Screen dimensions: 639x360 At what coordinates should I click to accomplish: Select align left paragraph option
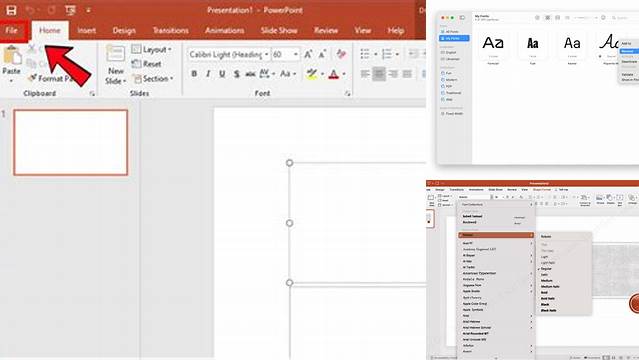click(365, 74)
